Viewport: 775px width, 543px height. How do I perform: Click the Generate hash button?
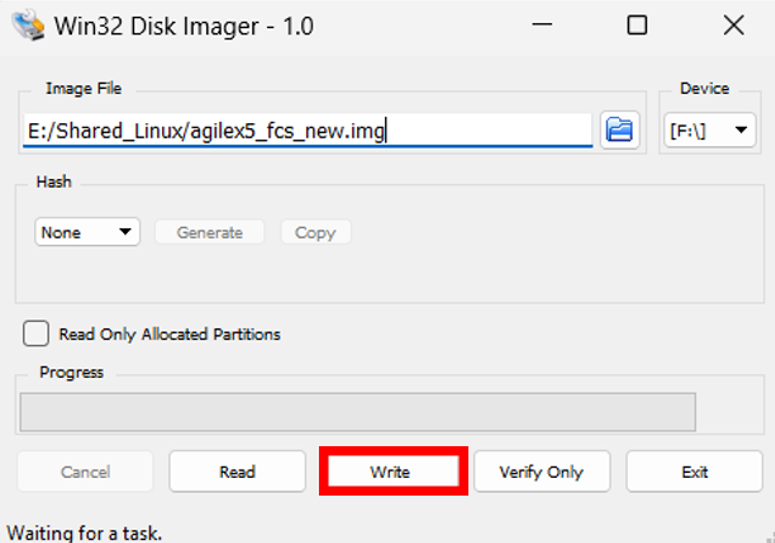(210, 232)
